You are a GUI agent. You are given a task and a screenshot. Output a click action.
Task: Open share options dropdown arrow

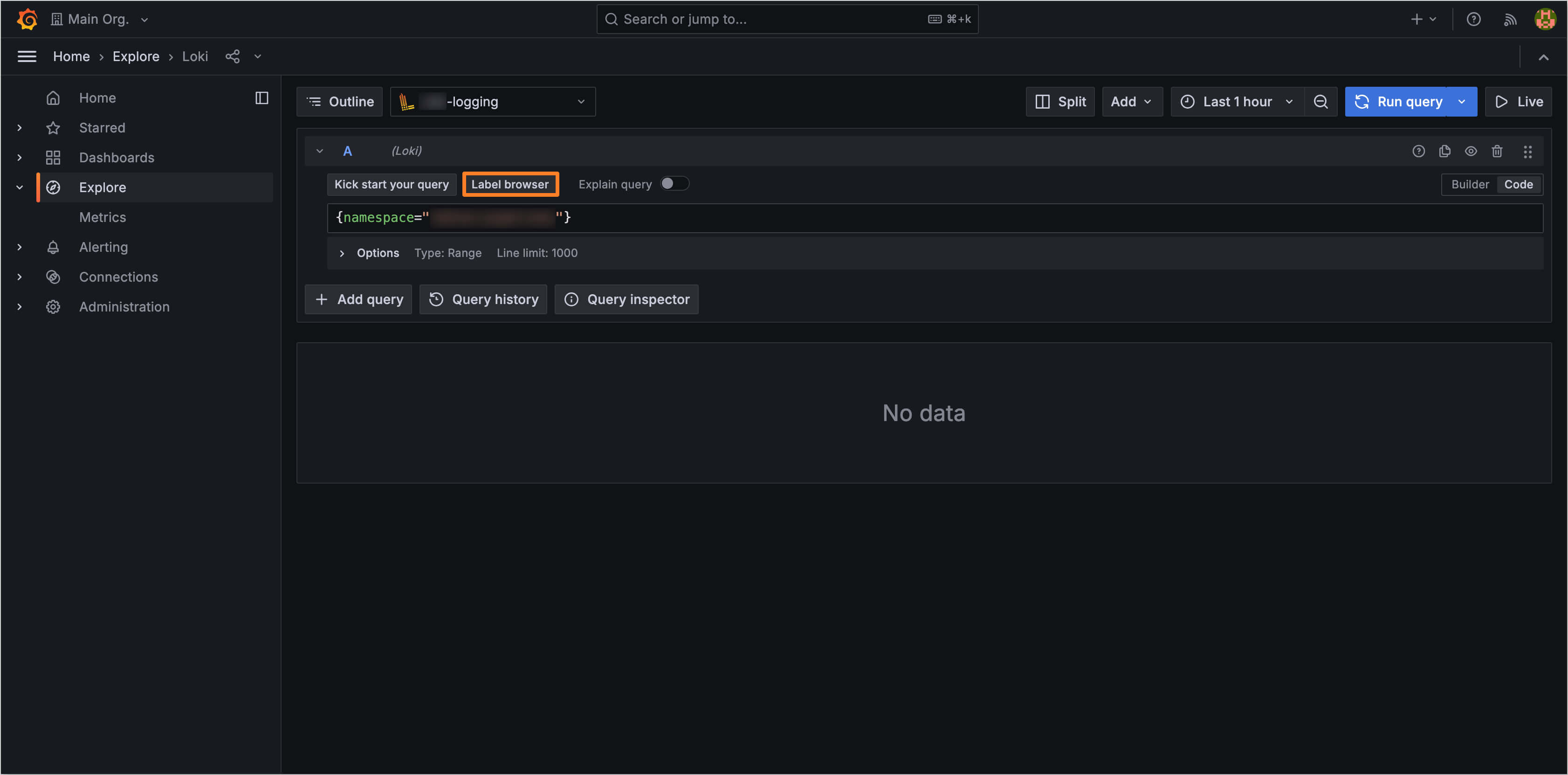pyautogui.click(x=257, y=56)
